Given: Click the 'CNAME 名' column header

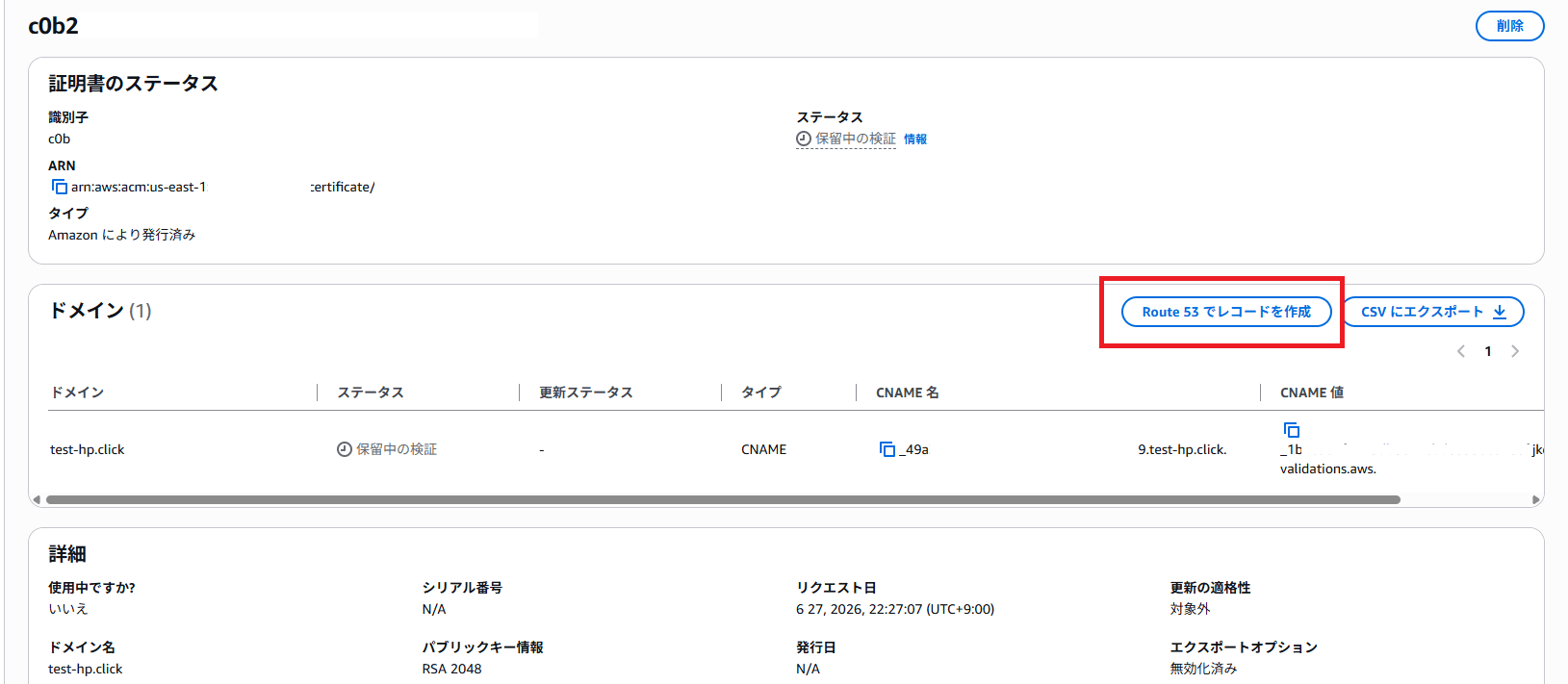Looking at the screenshot, I should (x=908, y=393).
